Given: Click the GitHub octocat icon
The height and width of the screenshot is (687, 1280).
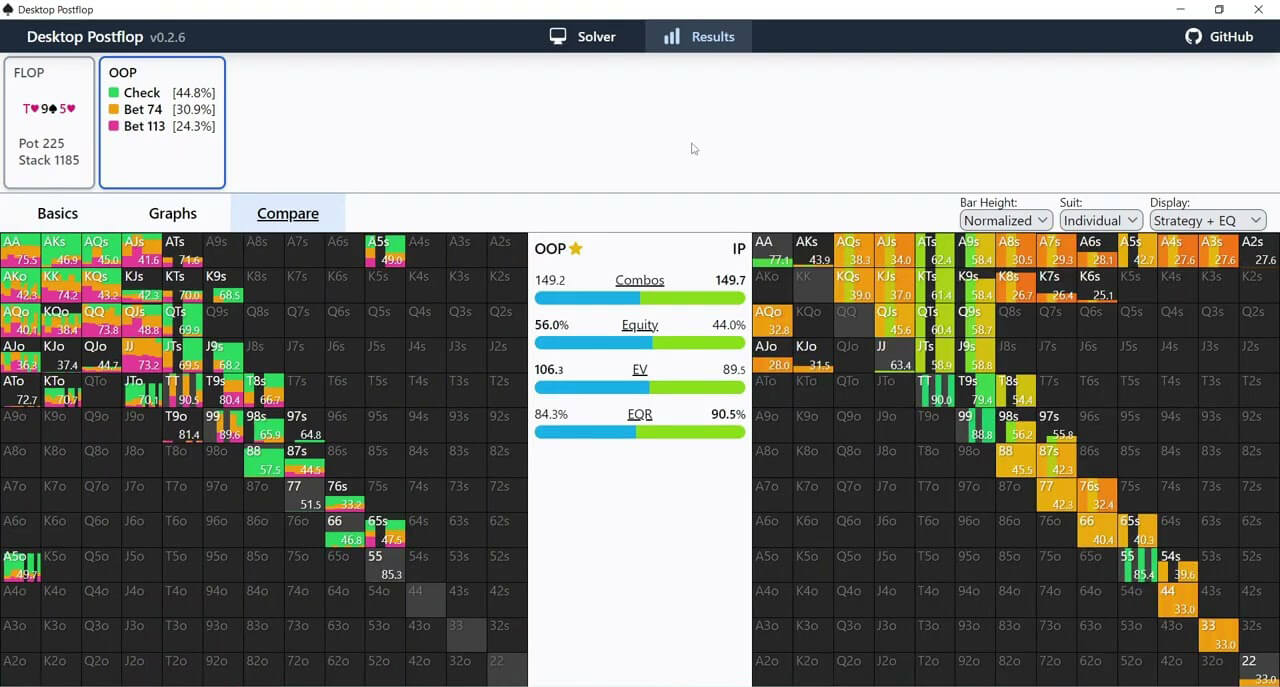Looking at the screenshot, I should [1193, 36].
